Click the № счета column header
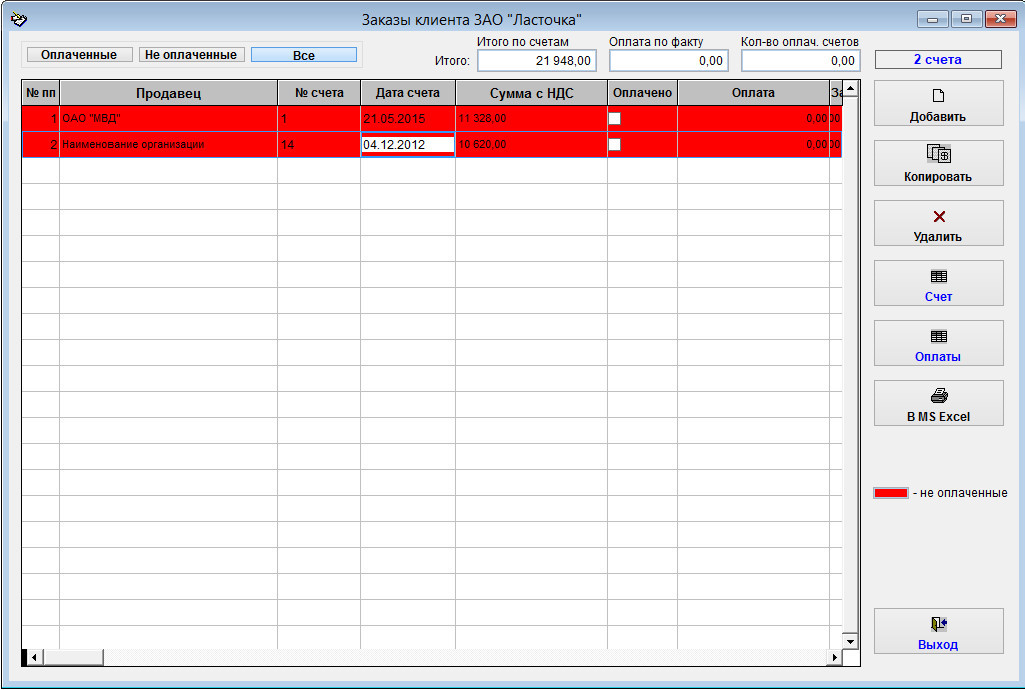The height and width of the screenshot is (690, 1025). point(319,93)
